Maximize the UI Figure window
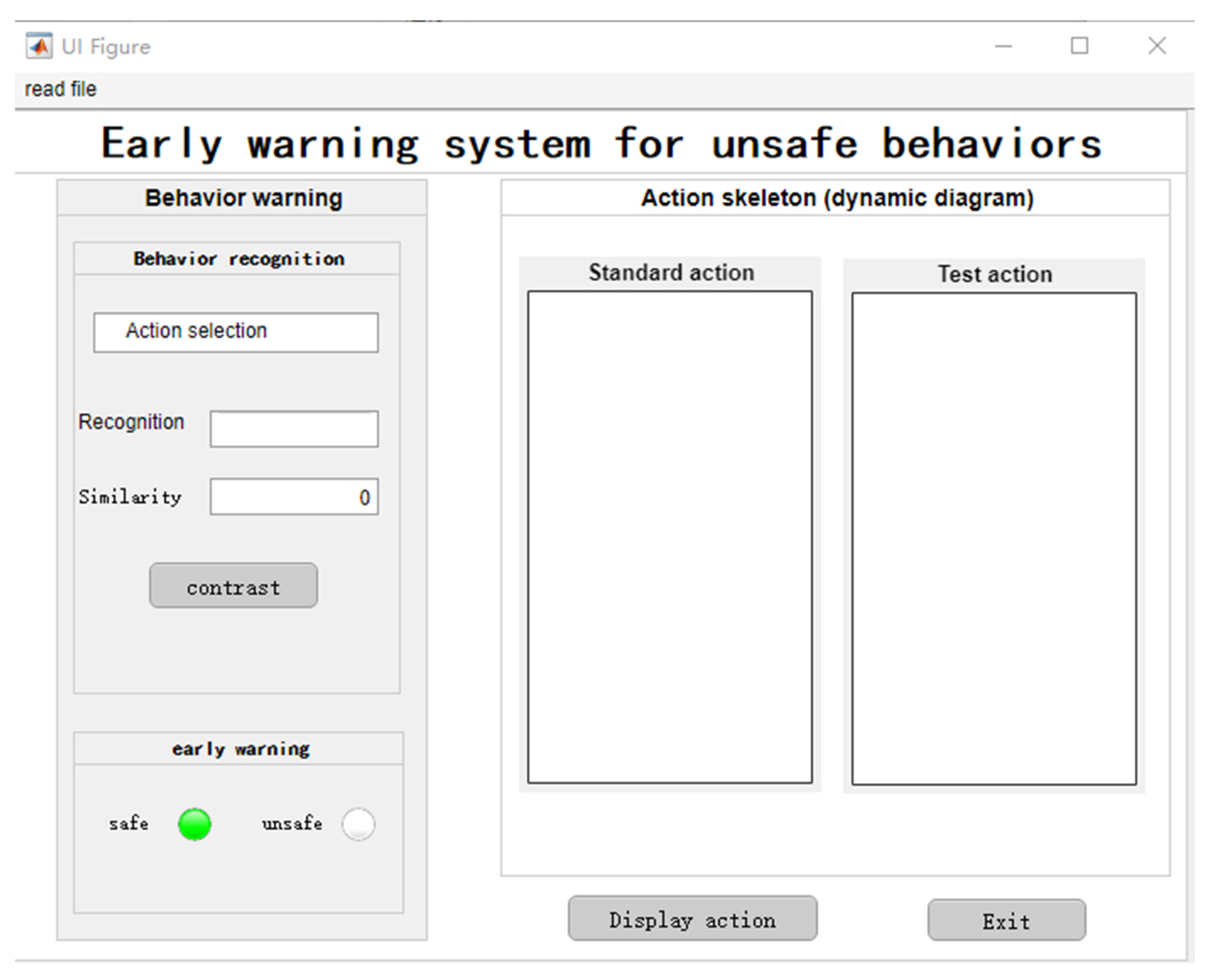This screenshot has width=1213, height=980. point(1079,46)
